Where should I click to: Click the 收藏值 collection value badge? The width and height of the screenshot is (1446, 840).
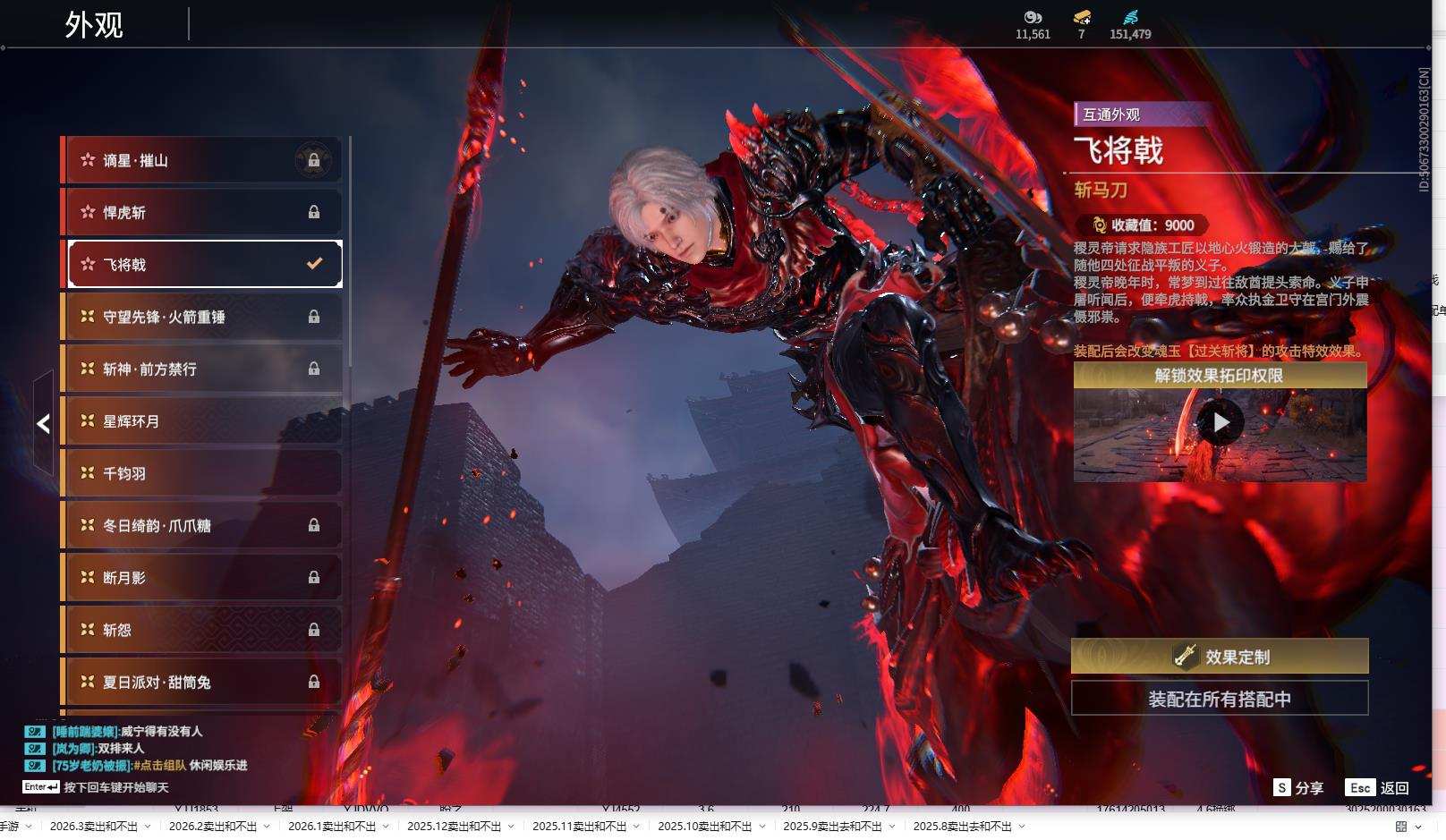pyautogui.click(x=1143, y=225)
